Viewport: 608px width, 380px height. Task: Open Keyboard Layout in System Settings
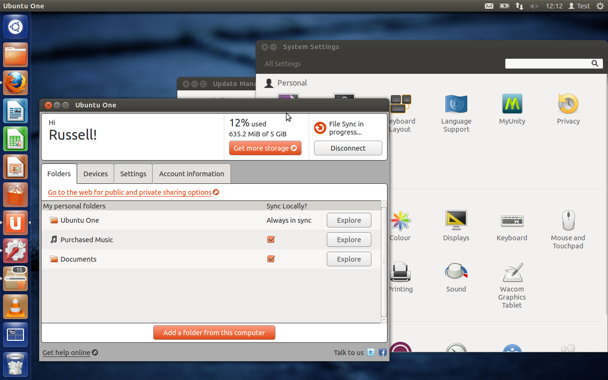tap(401, 113)
